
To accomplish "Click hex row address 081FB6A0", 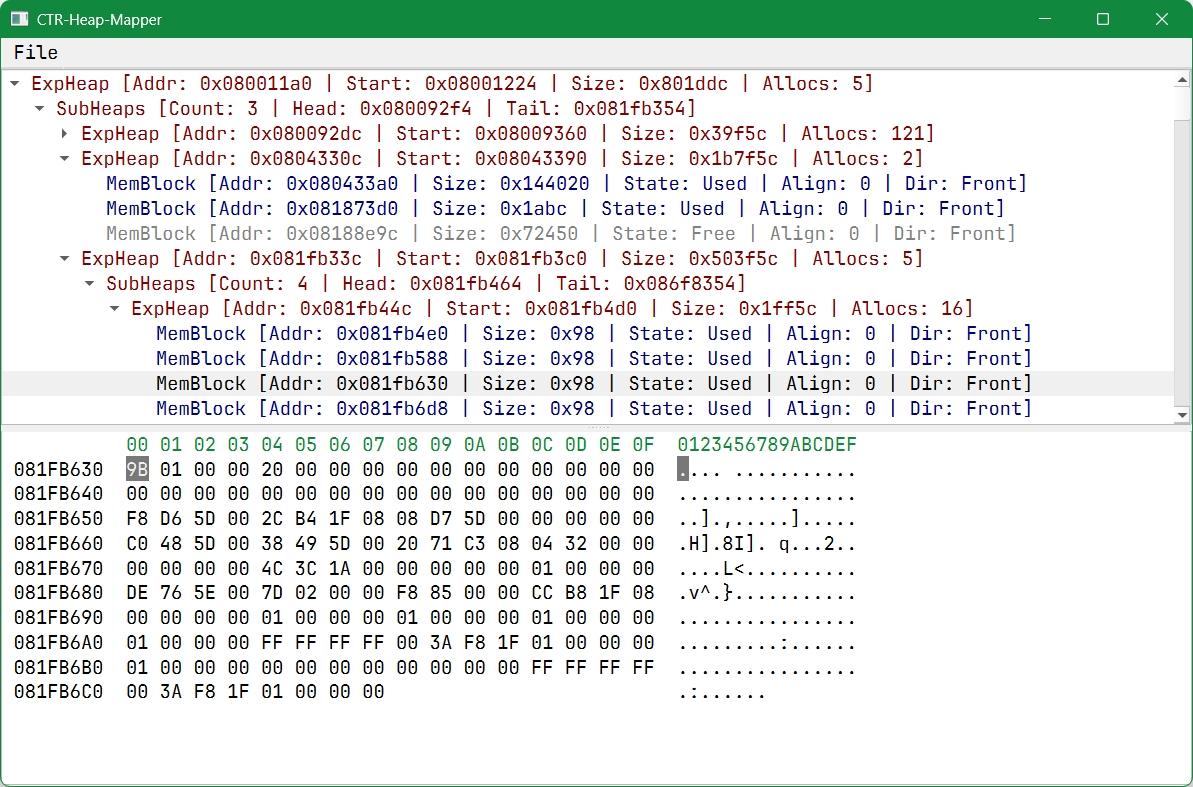I will point(58,643).
